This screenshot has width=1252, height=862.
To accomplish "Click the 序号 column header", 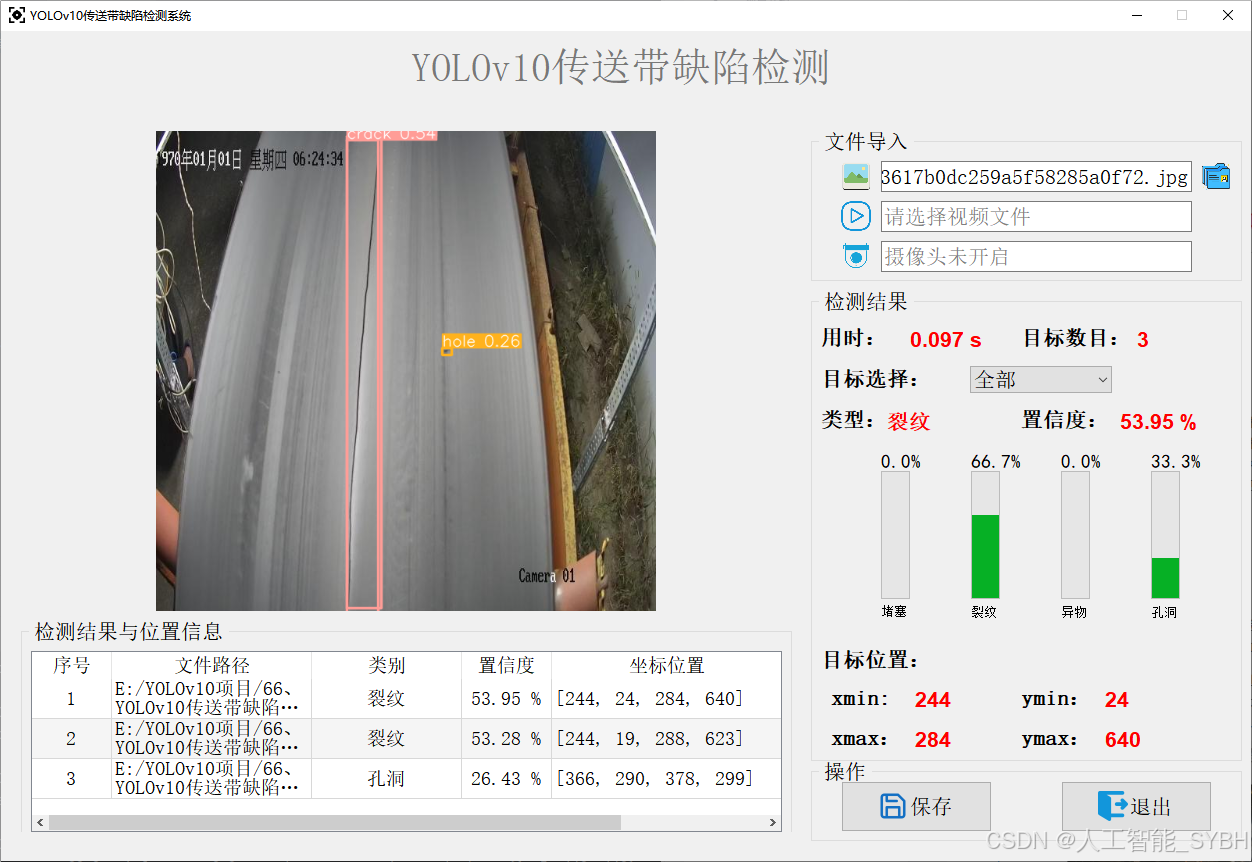I will coord(71,665).
